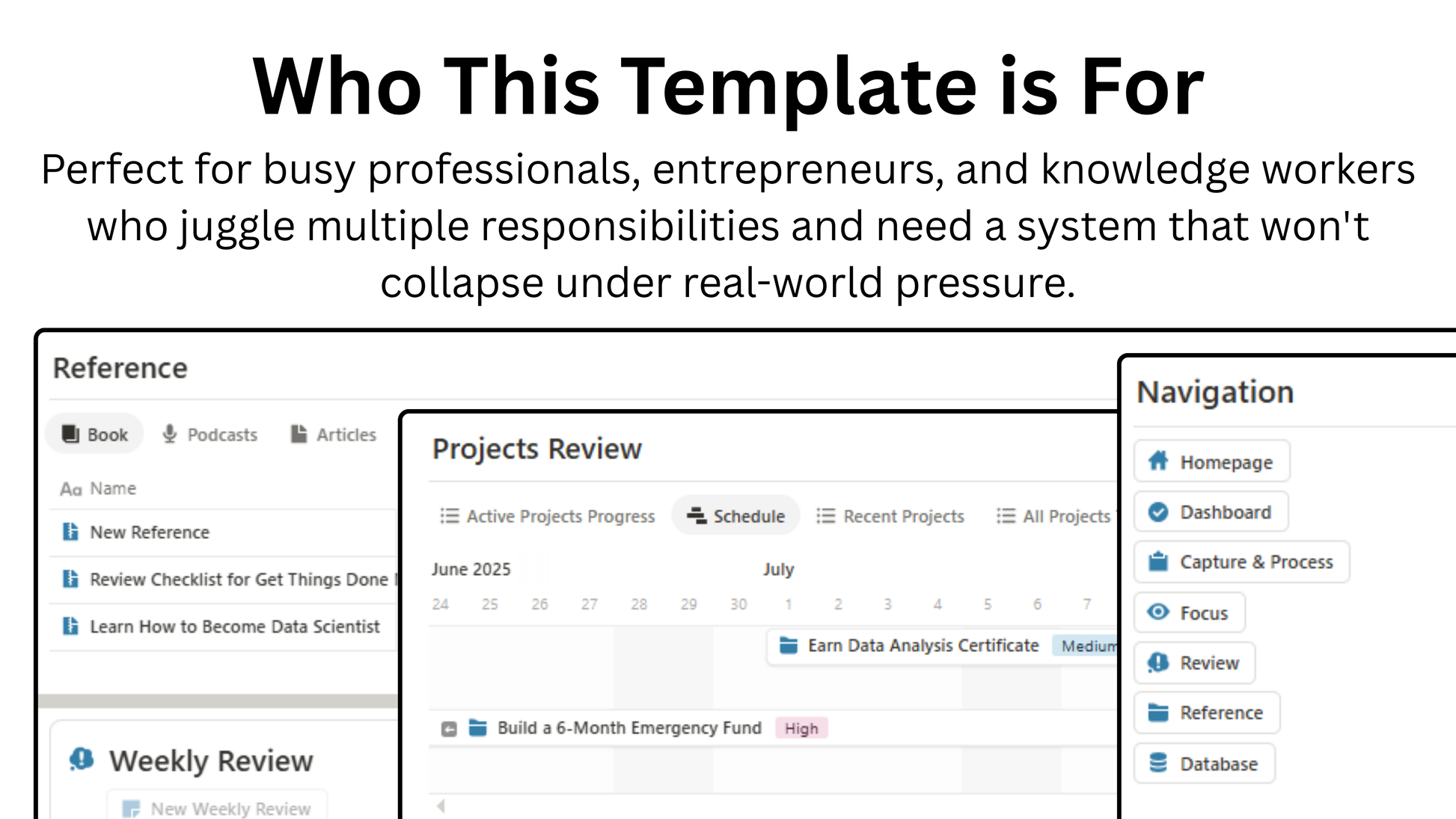Click the Homepage house icon
Screen dimensions: 1456x819
1158,461
